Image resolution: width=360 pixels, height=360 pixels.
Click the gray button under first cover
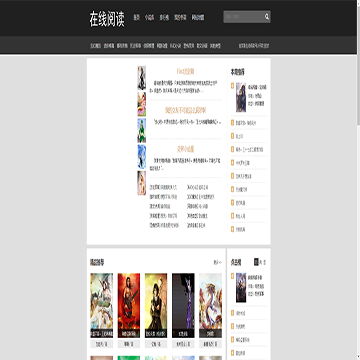(x=102, y=344)
